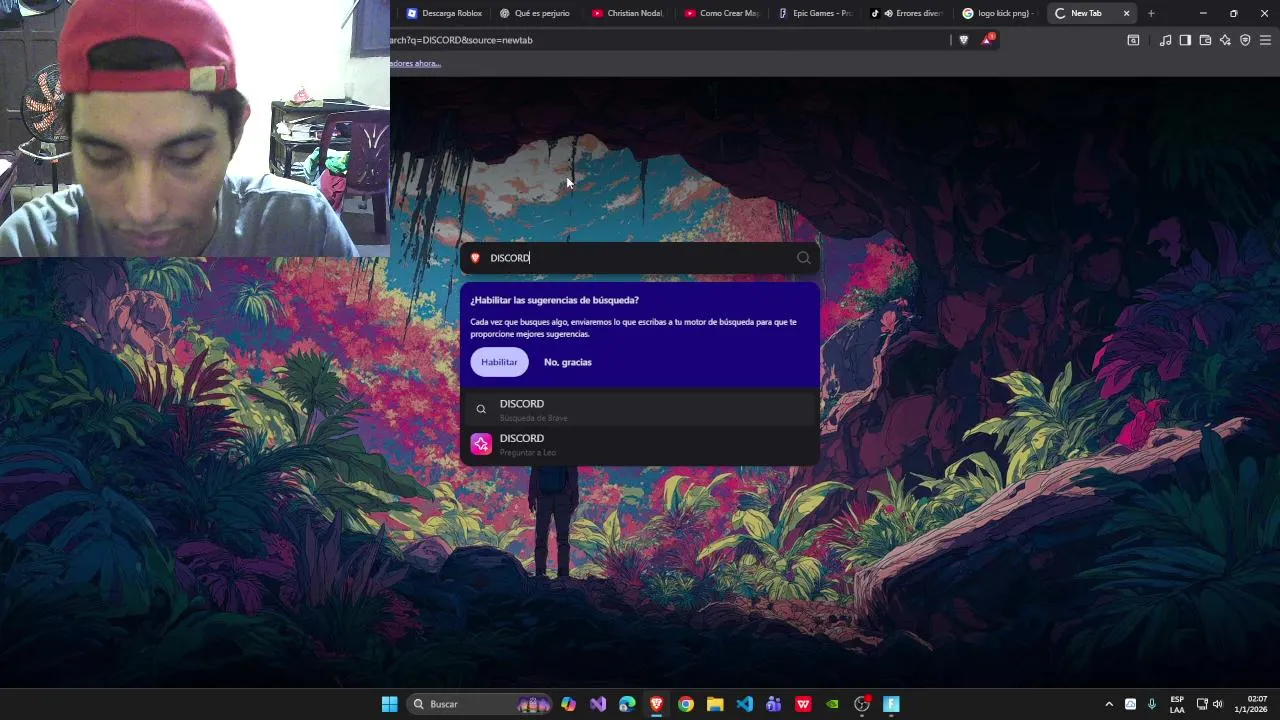Open WPS Office red taskbar icon
1280x720 pixels.
[803, 704]
